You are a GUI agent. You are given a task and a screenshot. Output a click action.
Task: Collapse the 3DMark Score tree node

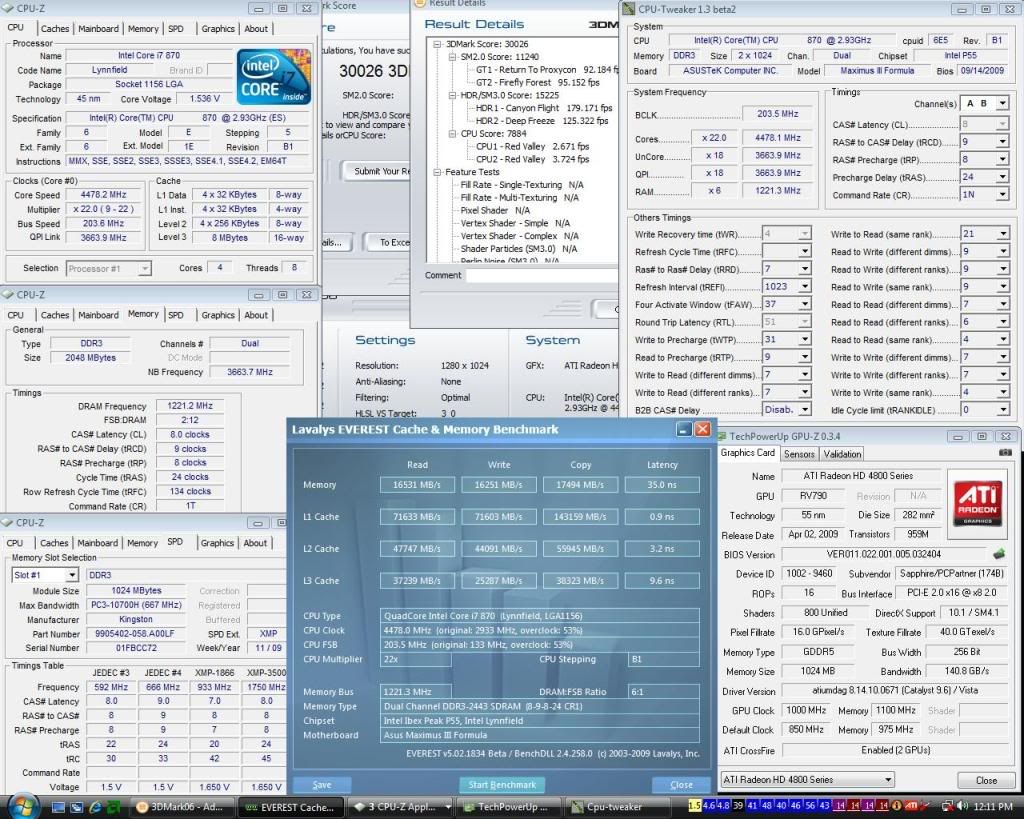point(437,44)
